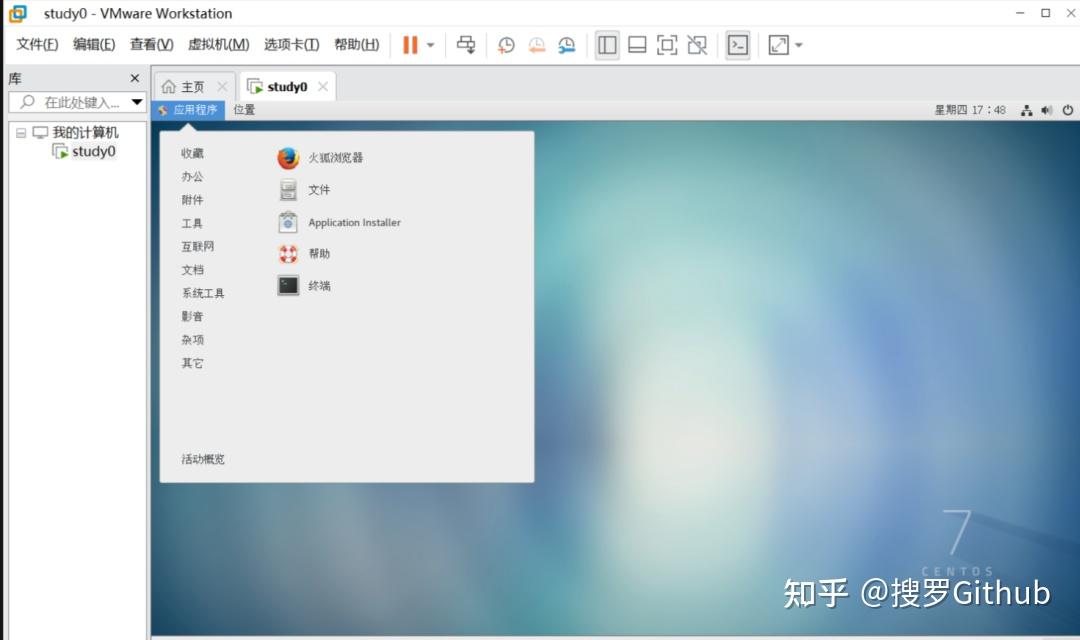
Task: Select the 工具 category
Action: coord(192,223)
